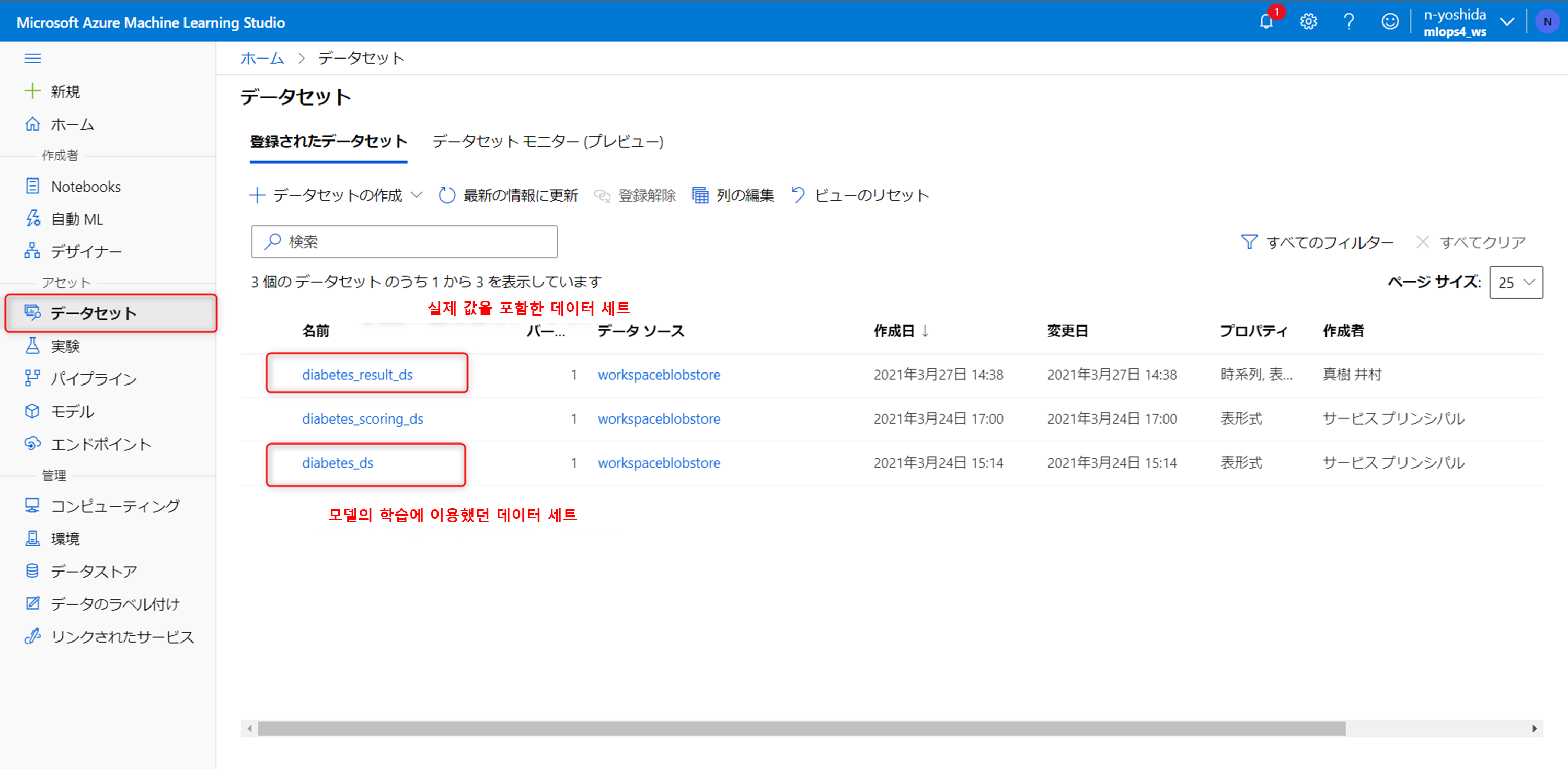Switch to Dataset monitor (データセット モニター) tab
This screenshot has height=769, width=1568.
pyautogui.click(x=547, y=142)
